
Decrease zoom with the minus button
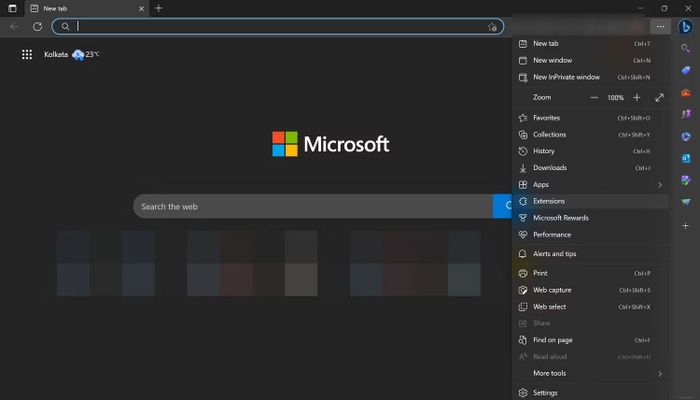pos(594,97)
